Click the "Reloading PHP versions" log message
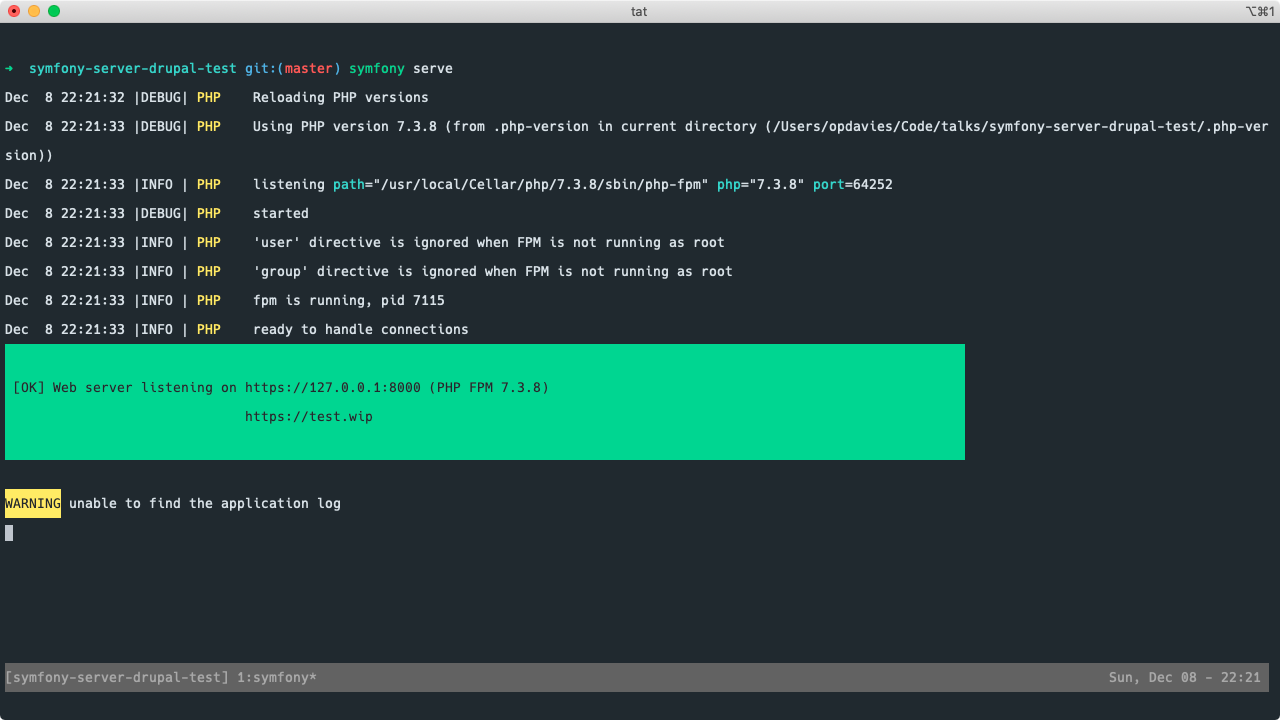Screen dimensions: 1280x720 (341, 98)
